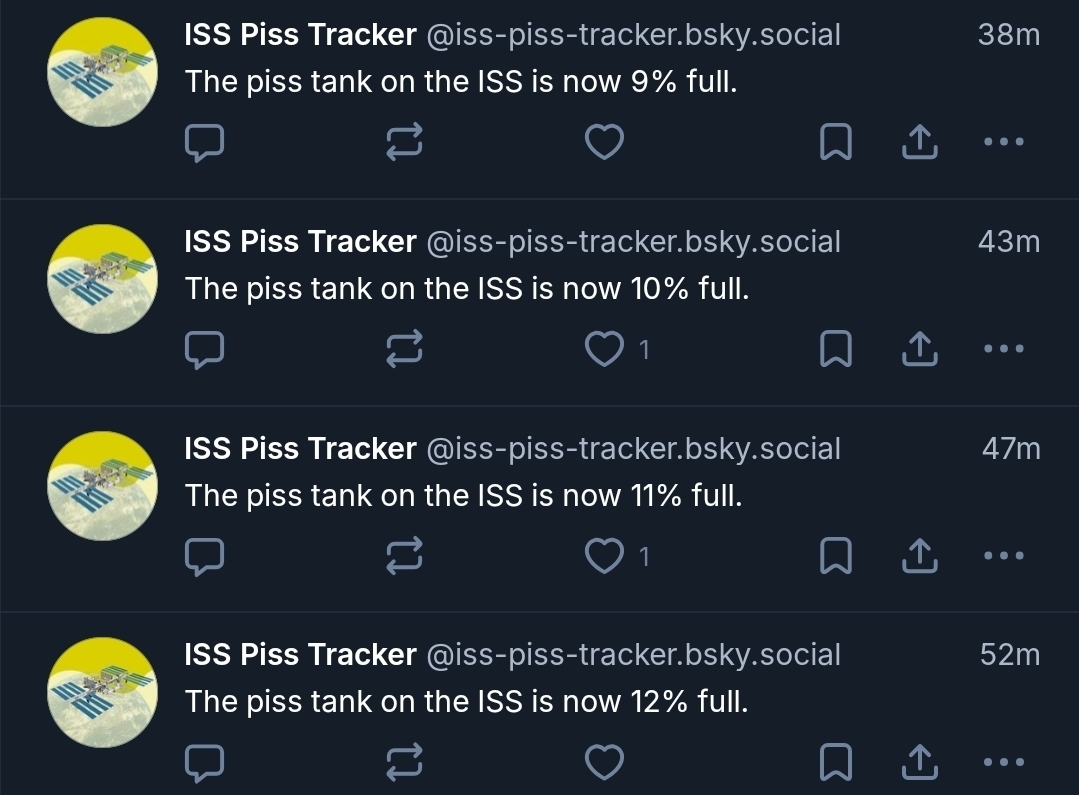This screenshot has height=795, width=1079.
Task: Open more options for 10% post
Action: click(x=1004, y=349)
